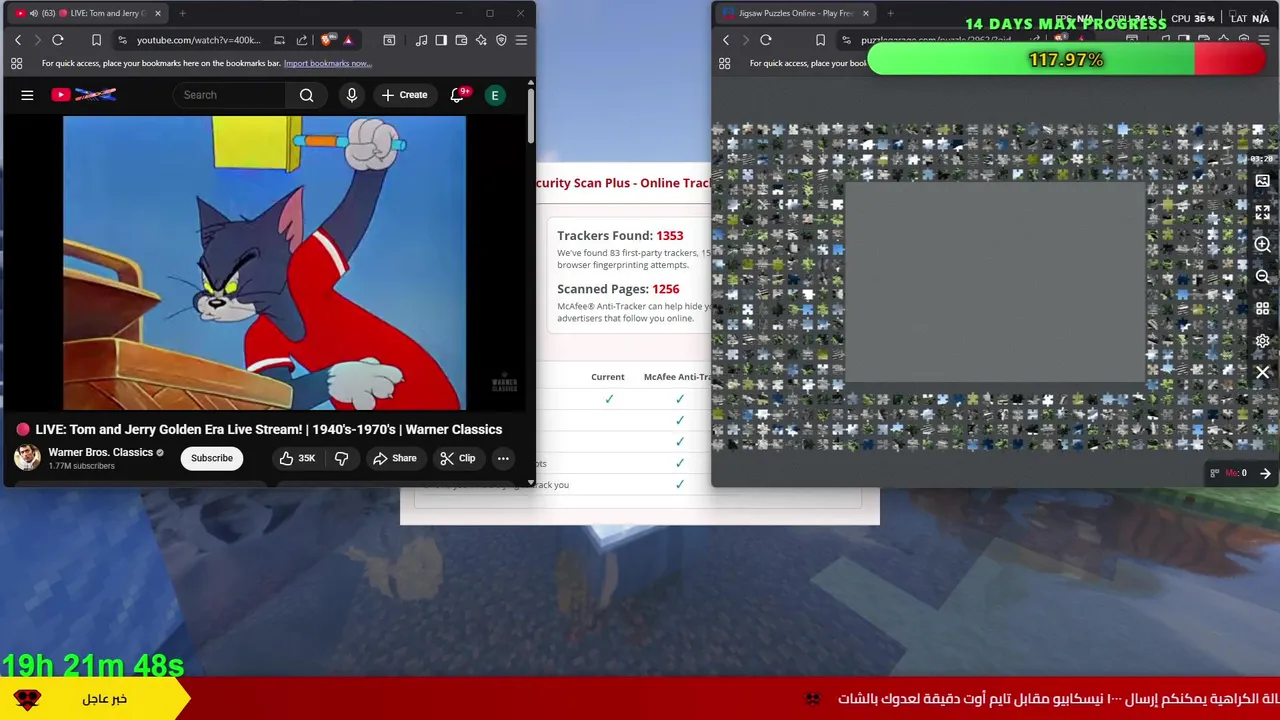1280x720 pixels.
Task: Zoom out of the puzzle
Action: pyautogui.click(x=1262, y=276)
